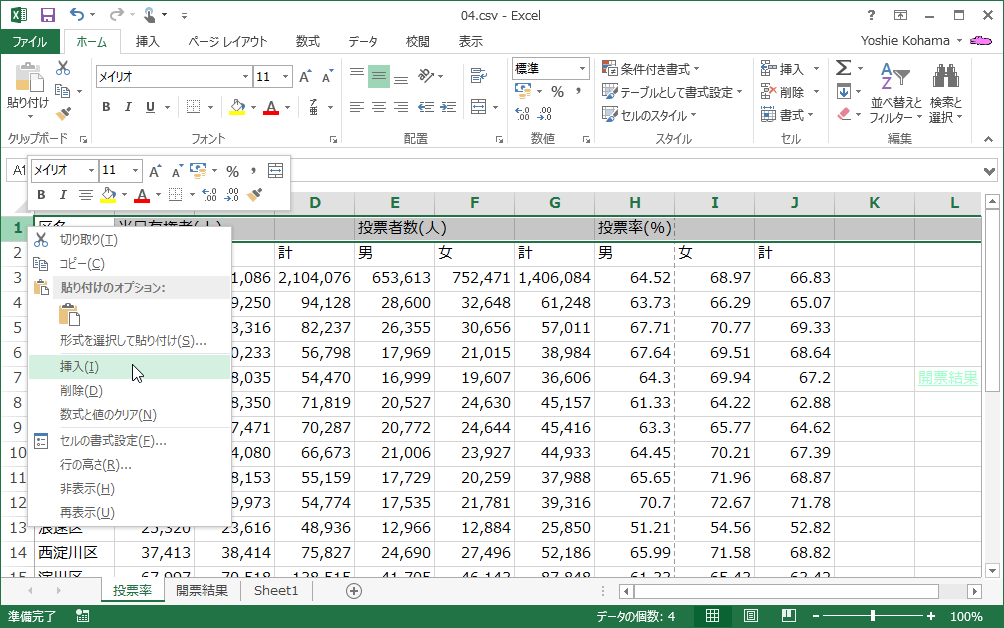Click mini toolbar Format Painter brush

point(255,195)
